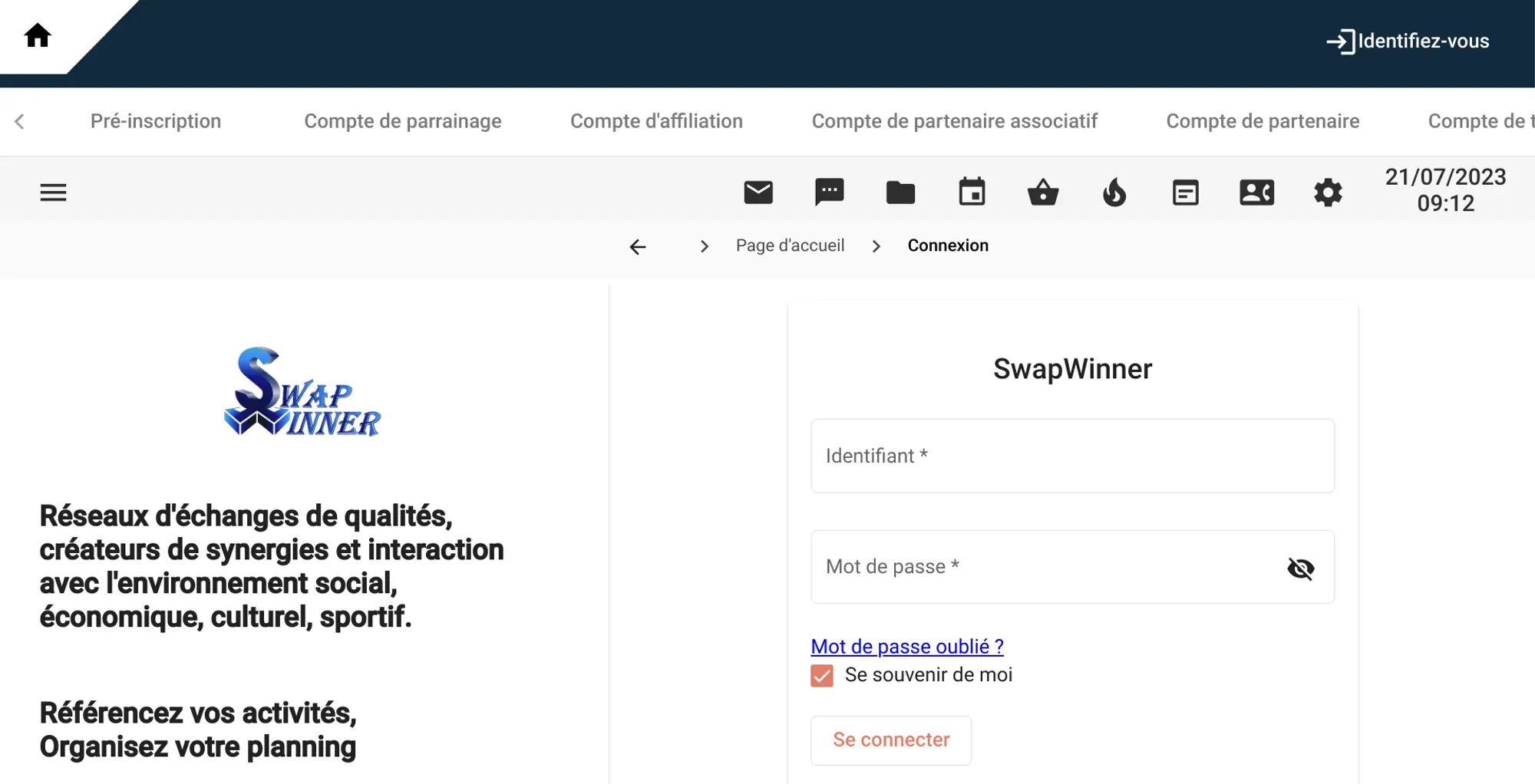Open the folder icon in toolbar
The image size is (1535, 784).
point(900,193)
